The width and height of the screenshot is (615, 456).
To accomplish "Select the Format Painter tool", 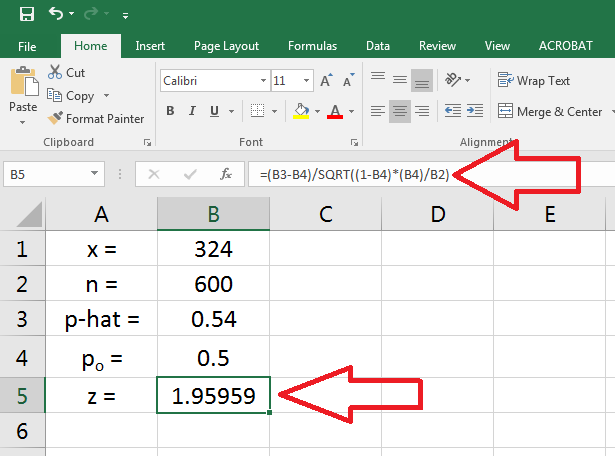I will tap(95, 118).
